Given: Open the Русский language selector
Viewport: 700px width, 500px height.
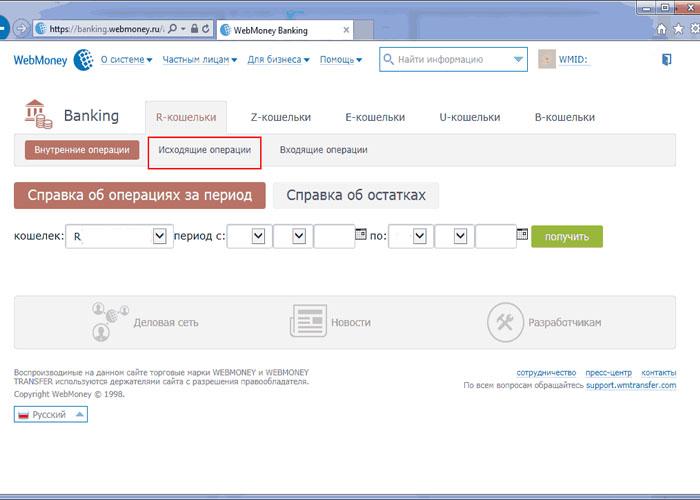Looking at the screenshot, I should tap(50, 414).
